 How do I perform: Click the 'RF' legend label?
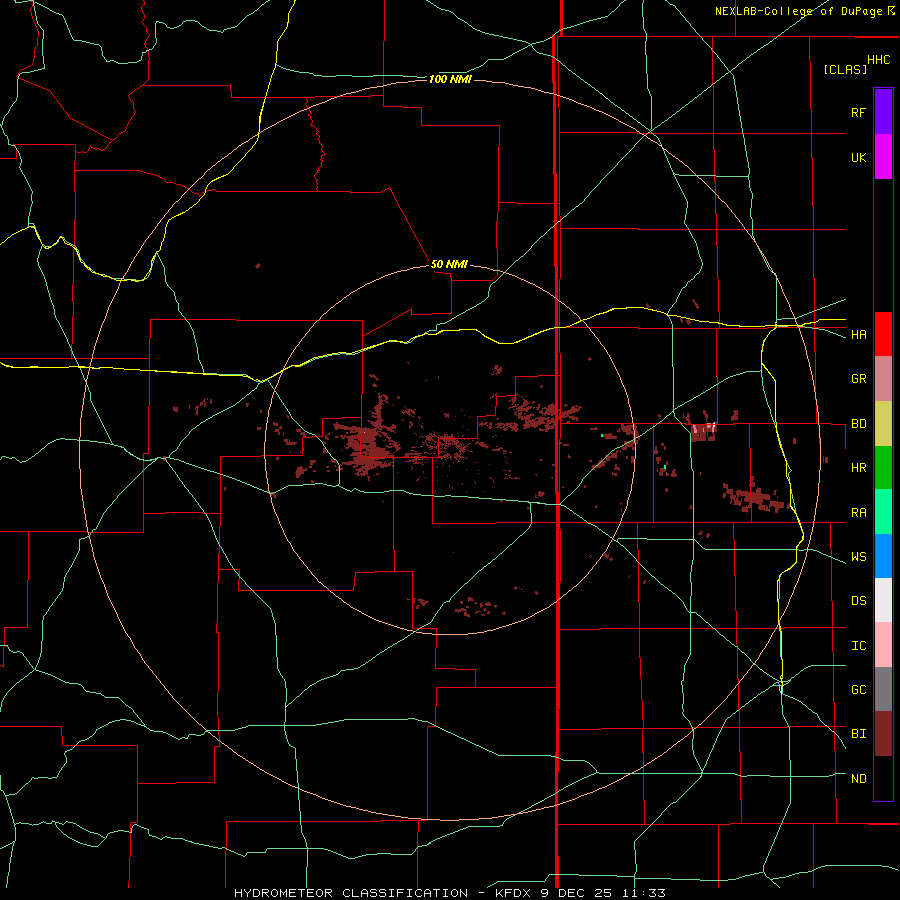tap(858, 112)
